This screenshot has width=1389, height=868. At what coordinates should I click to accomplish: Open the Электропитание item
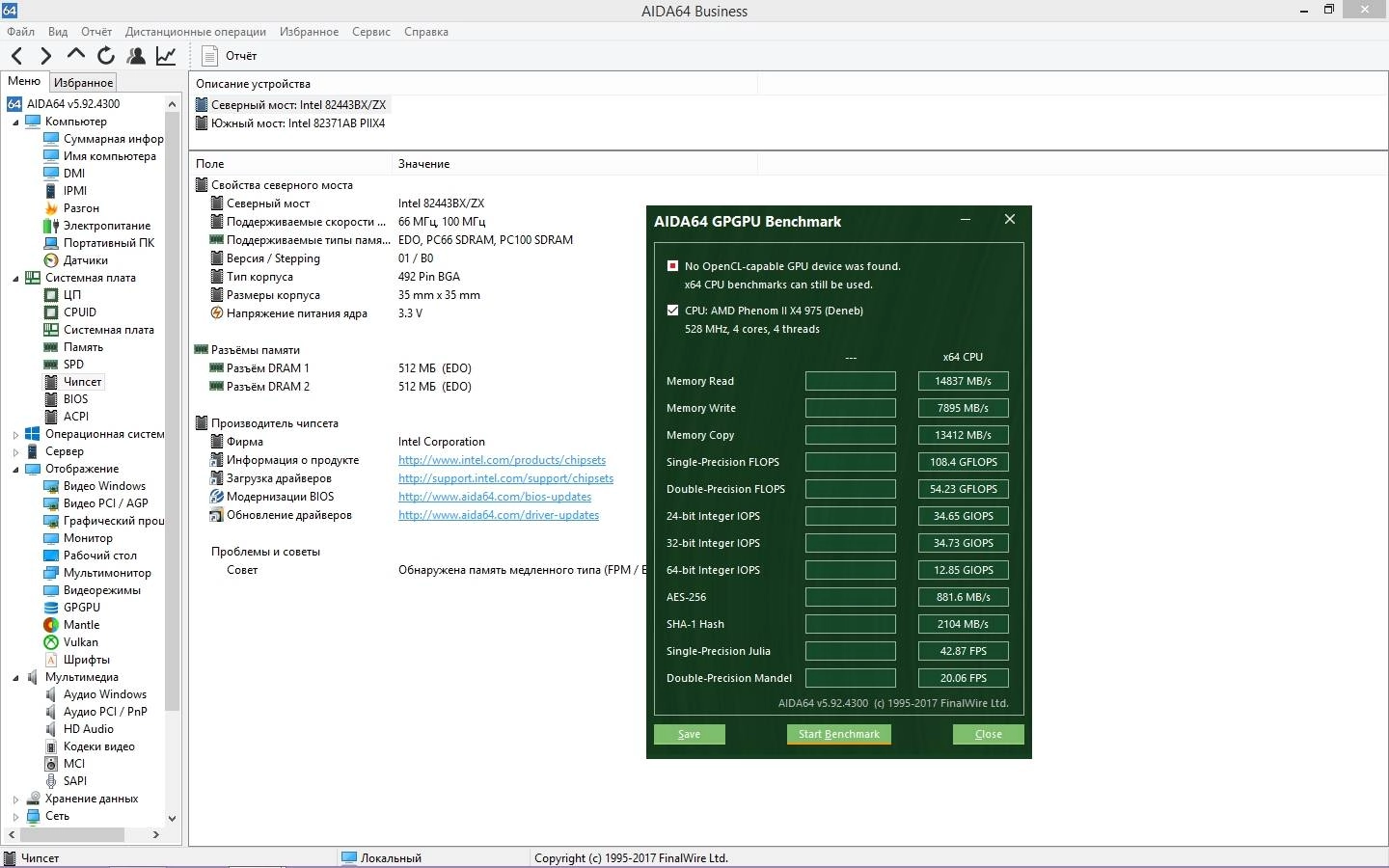click(x=106, y=226)
